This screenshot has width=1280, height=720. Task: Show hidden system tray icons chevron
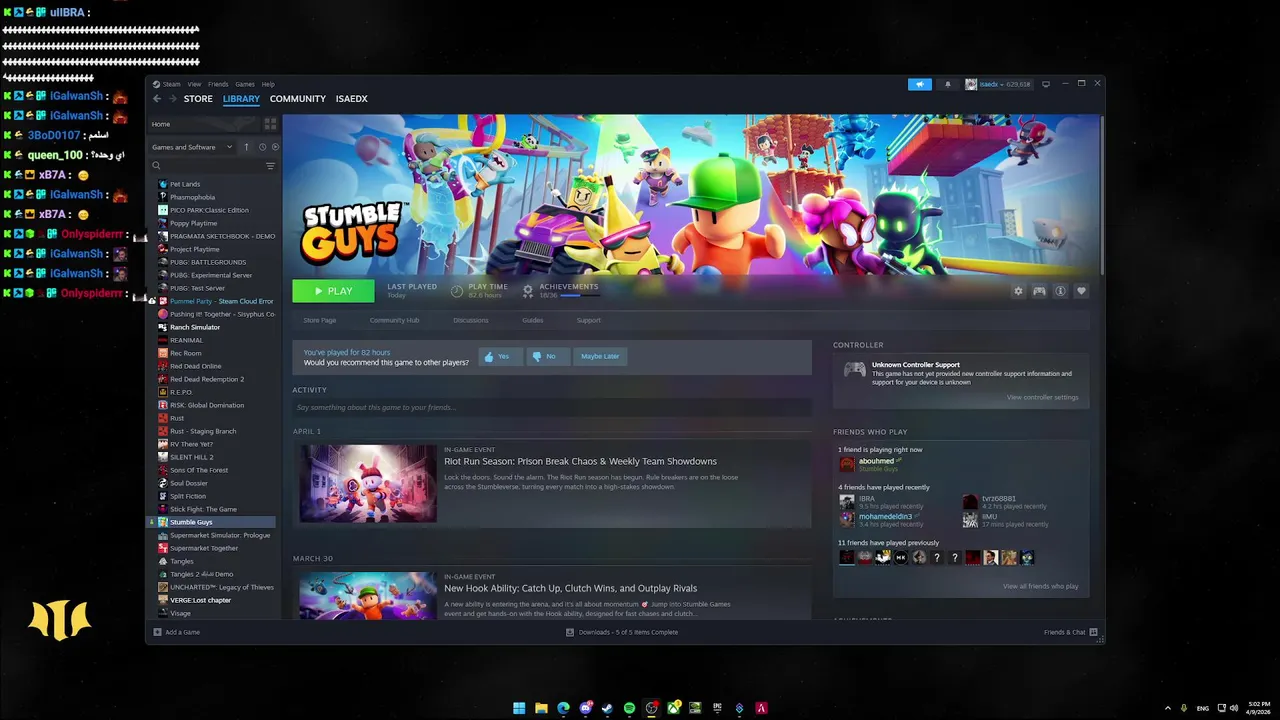pyautogui.click(x=1167, y=708)
